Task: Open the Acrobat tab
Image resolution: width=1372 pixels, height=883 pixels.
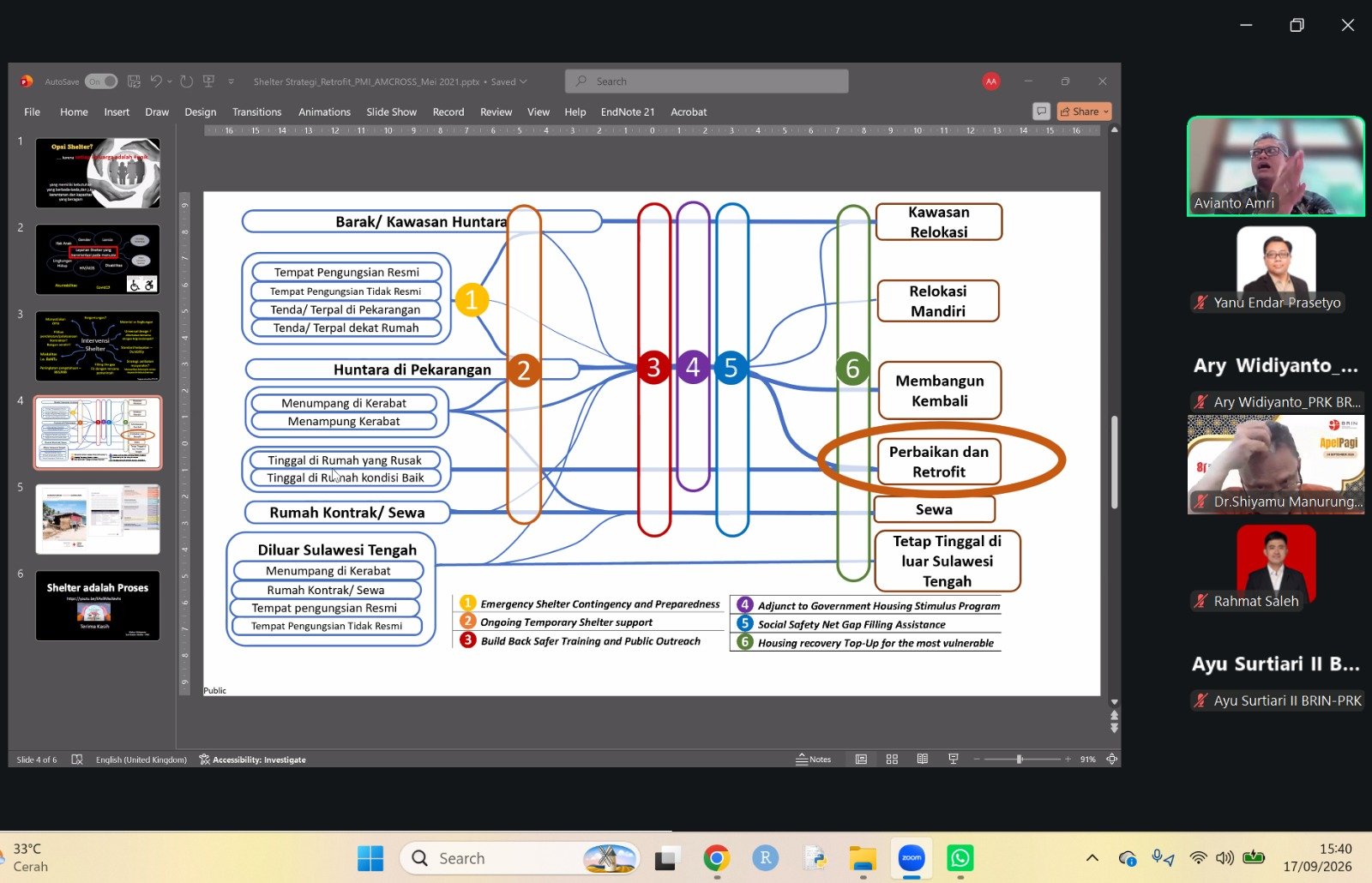Action: click(689, 112)
